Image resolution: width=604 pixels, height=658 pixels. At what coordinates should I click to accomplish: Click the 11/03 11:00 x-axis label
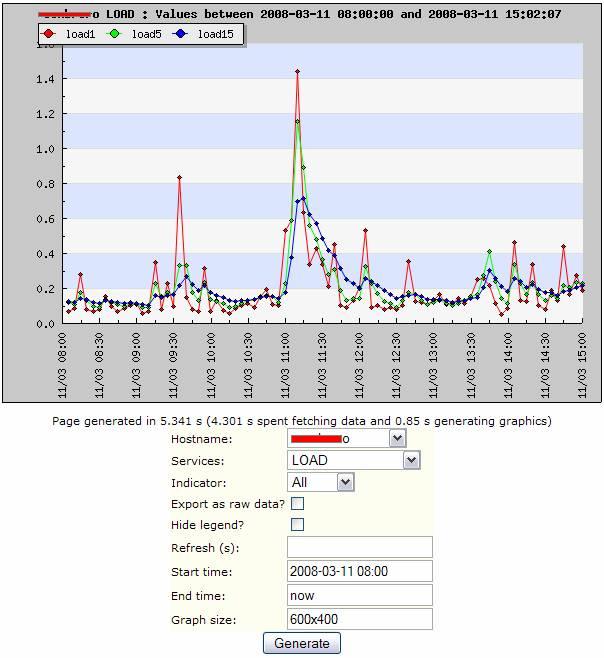285,365
